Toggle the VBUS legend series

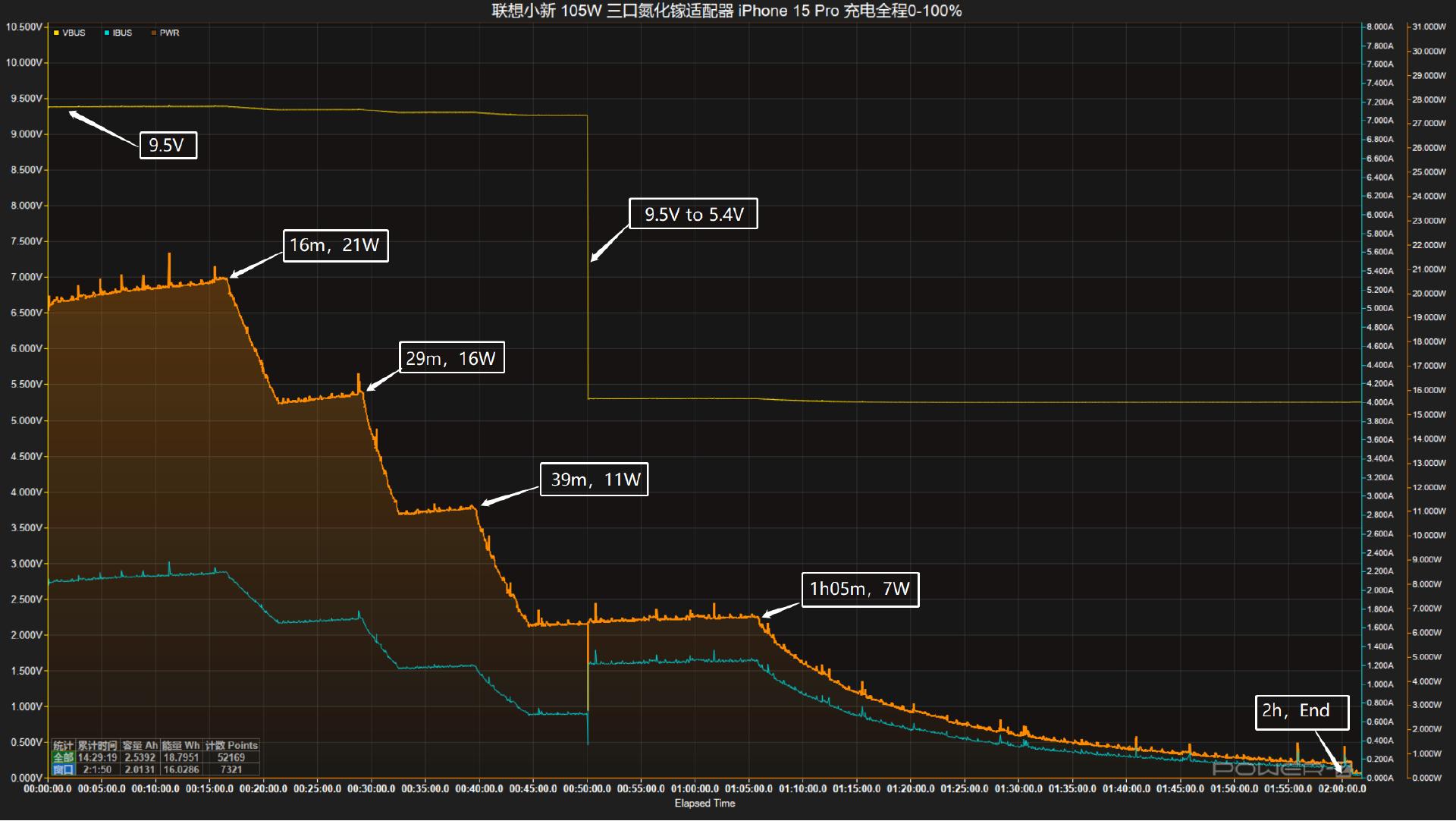click(73, 33)
